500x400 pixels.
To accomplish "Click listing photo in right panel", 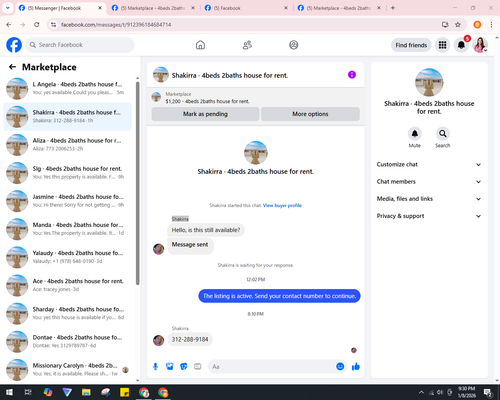I will (x=429, y=82).
